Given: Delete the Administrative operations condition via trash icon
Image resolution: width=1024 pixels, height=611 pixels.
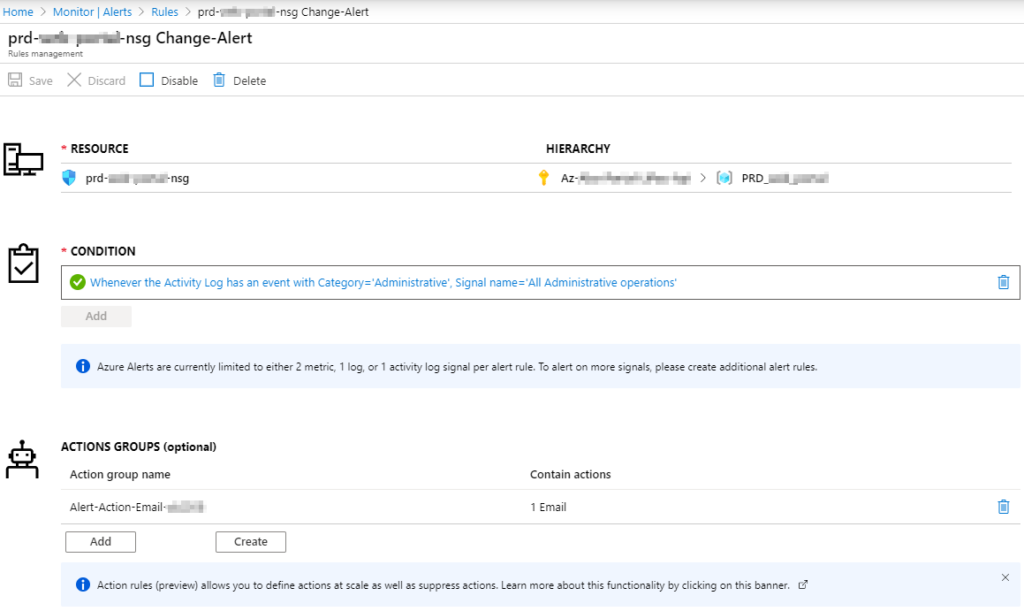Looking at the screenshot, I should click(1003, 283).
